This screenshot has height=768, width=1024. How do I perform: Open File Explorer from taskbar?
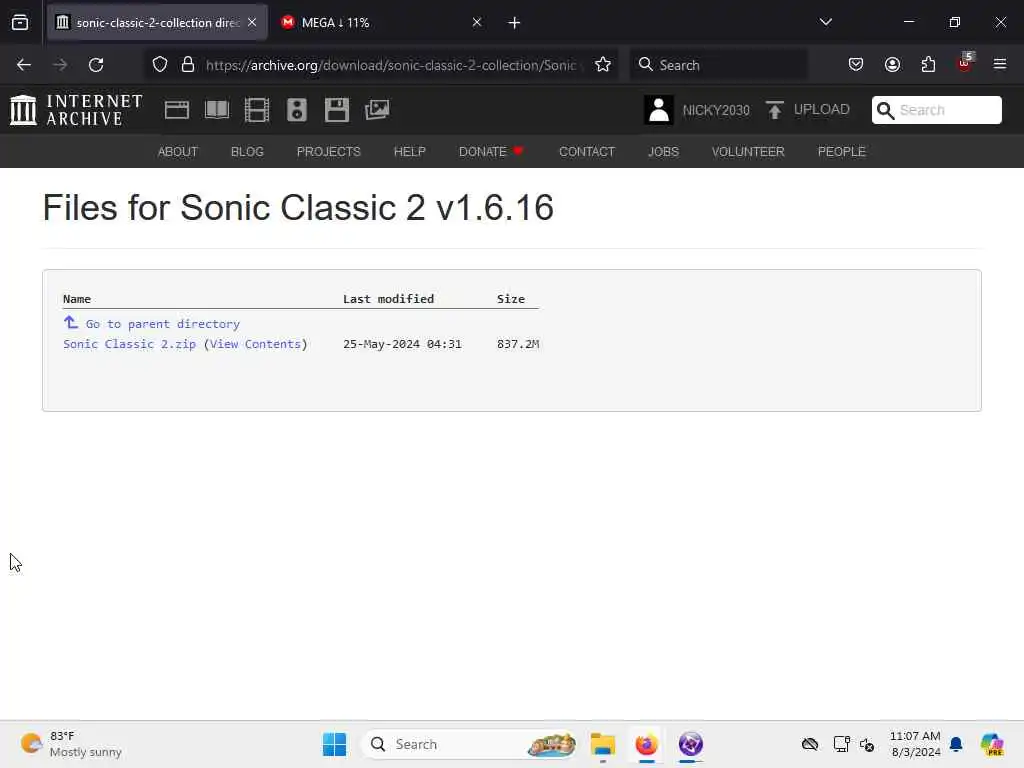click(x=603, y=744)
